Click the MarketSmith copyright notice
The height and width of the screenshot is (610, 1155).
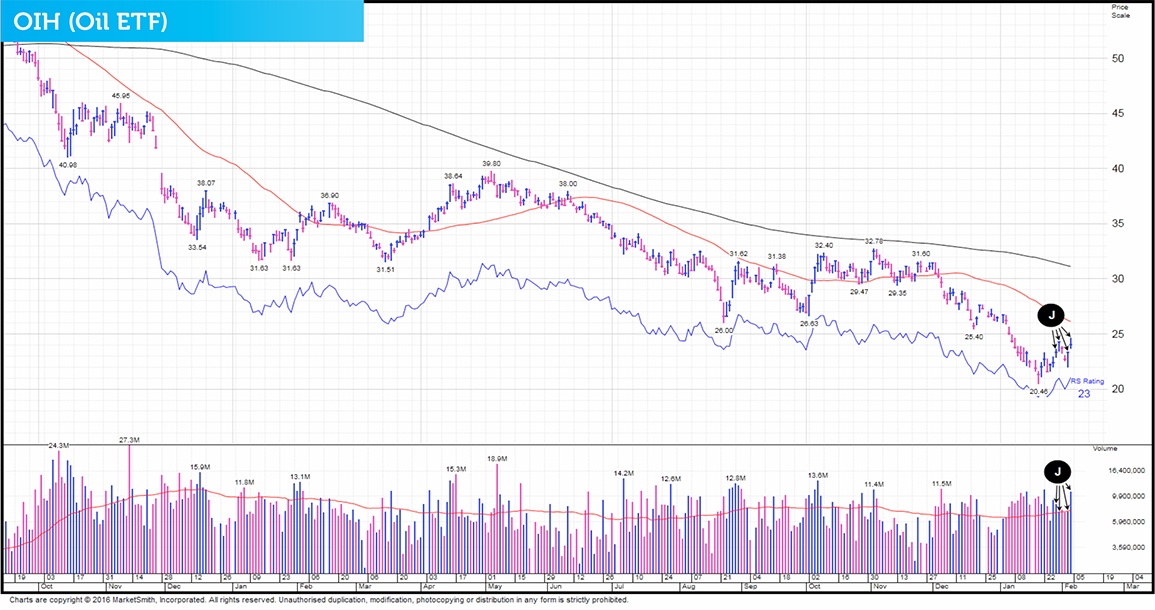coord(319,600)
